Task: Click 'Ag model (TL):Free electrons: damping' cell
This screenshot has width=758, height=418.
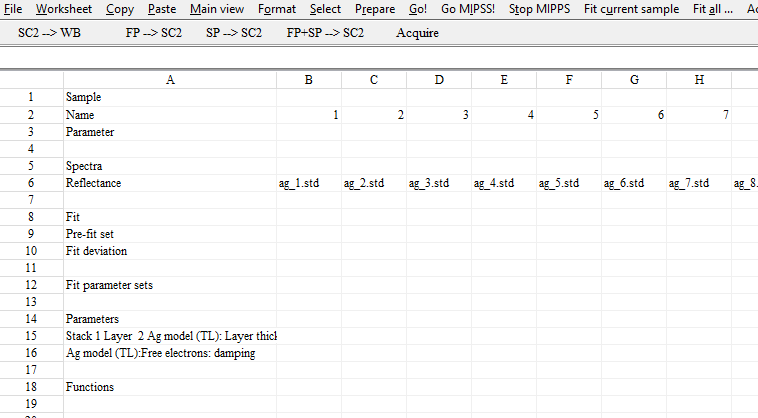Action: tap(170, 353)
